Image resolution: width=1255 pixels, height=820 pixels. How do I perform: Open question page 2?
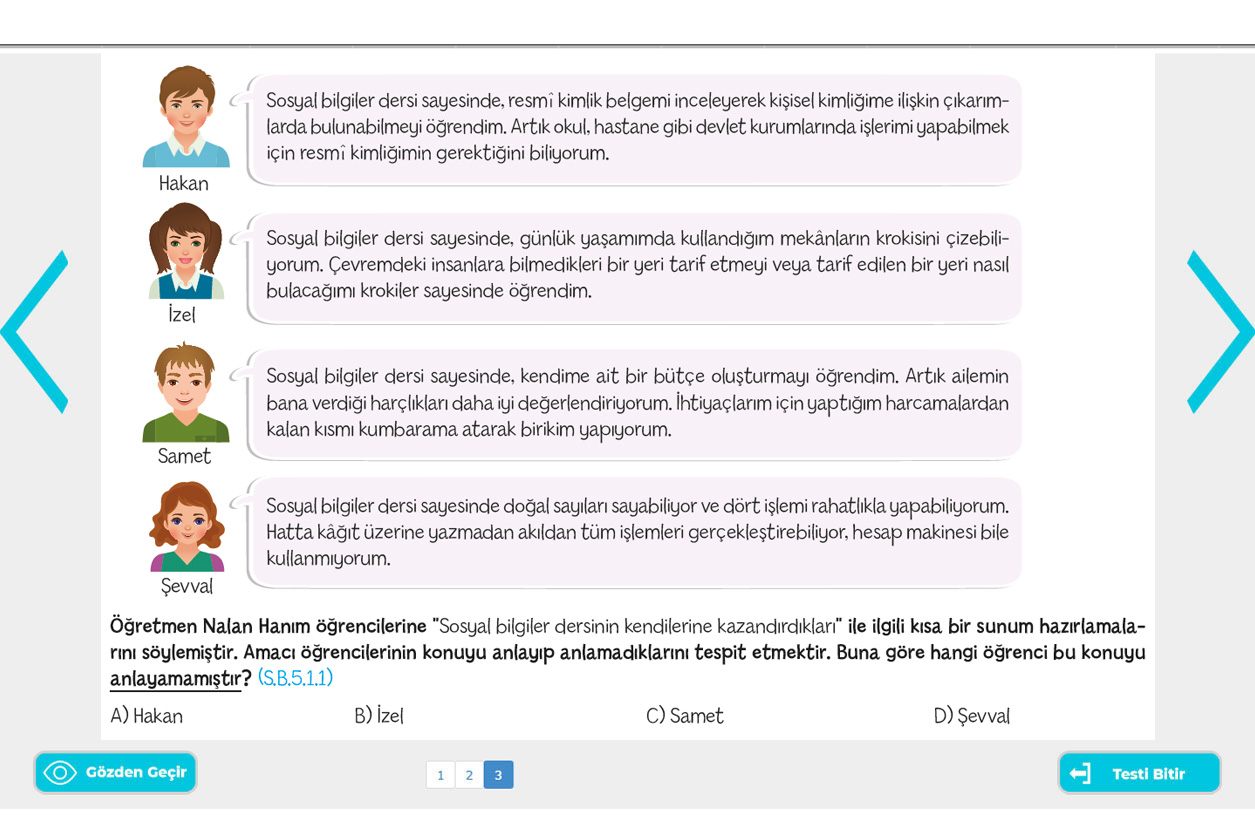(x=469, y=775)
